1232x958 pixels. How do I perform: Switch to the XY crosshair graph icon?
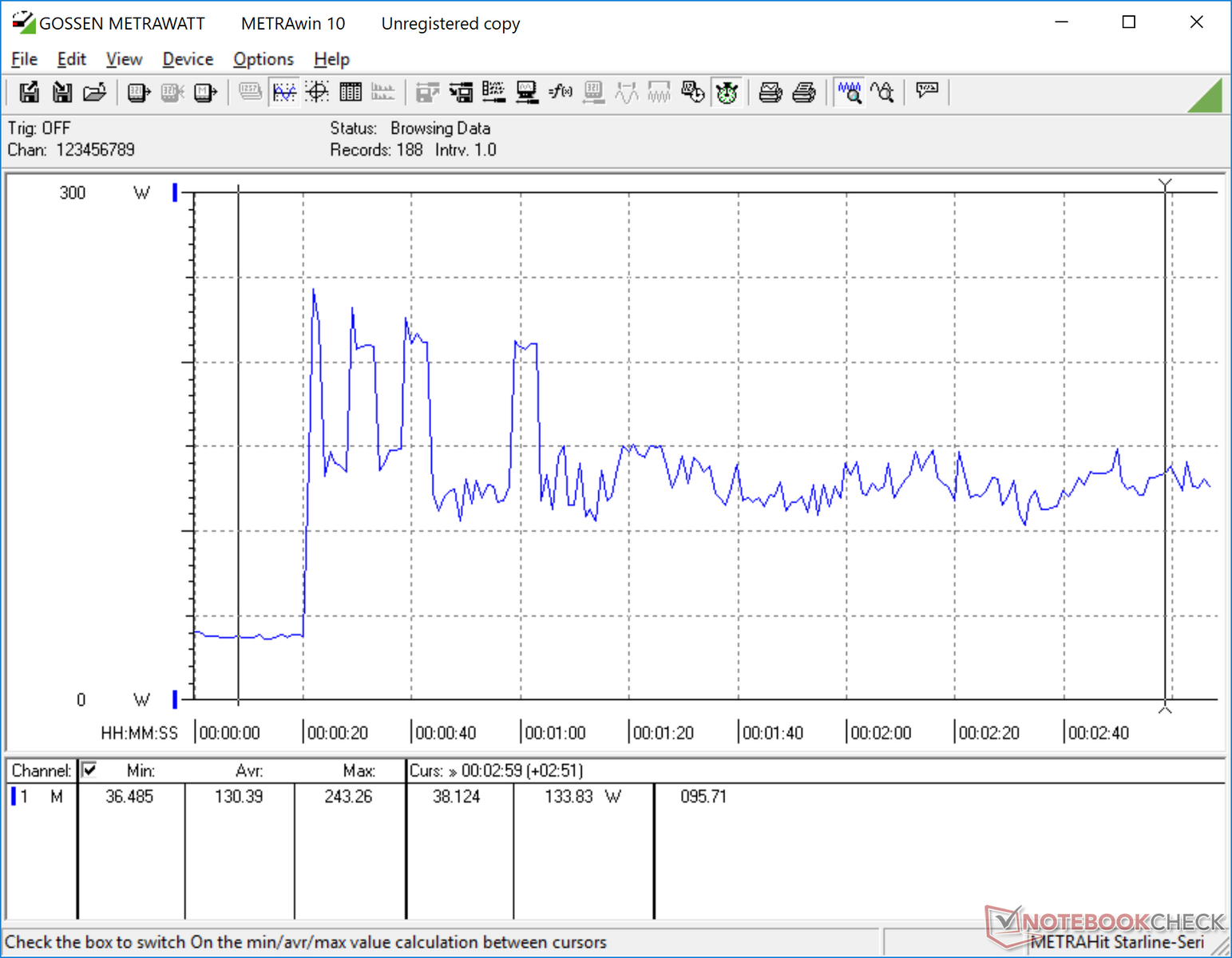pos(317,93)
